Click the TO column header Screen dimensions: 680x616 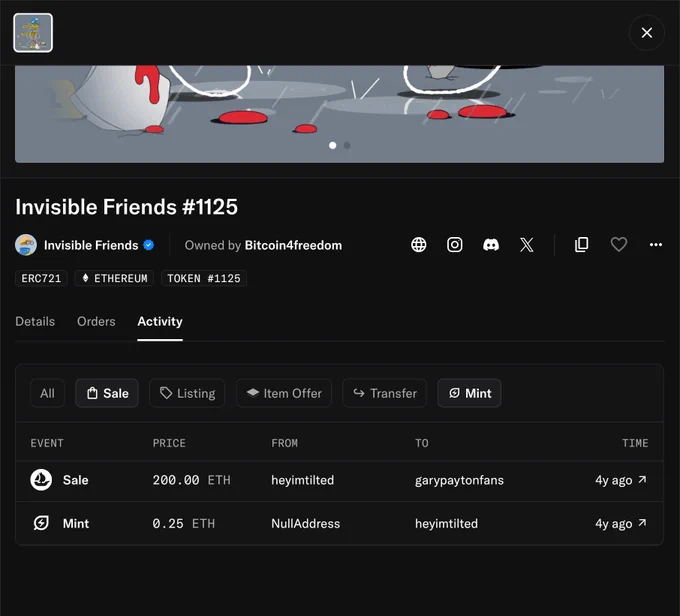click(422, 443)
